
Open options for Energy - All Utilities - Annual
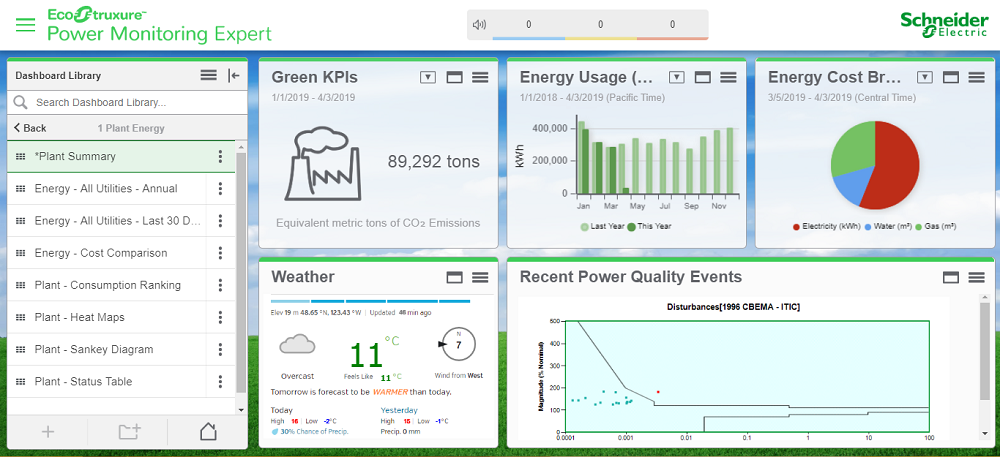tap(220, 189)
